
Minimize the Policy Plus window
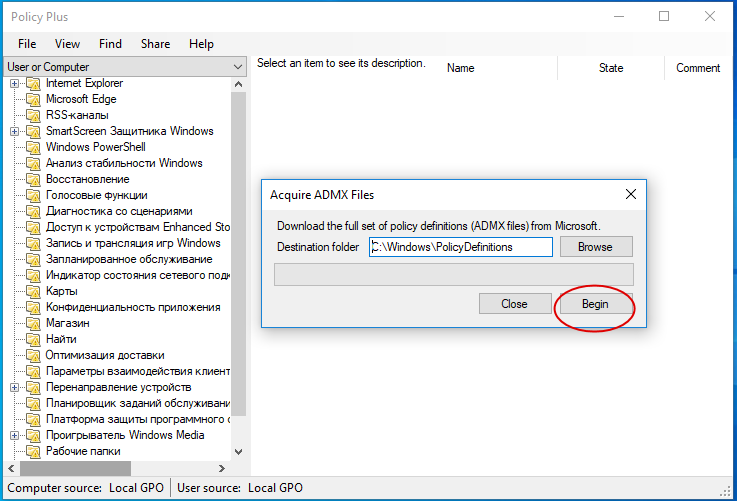(x=619, y=16)
